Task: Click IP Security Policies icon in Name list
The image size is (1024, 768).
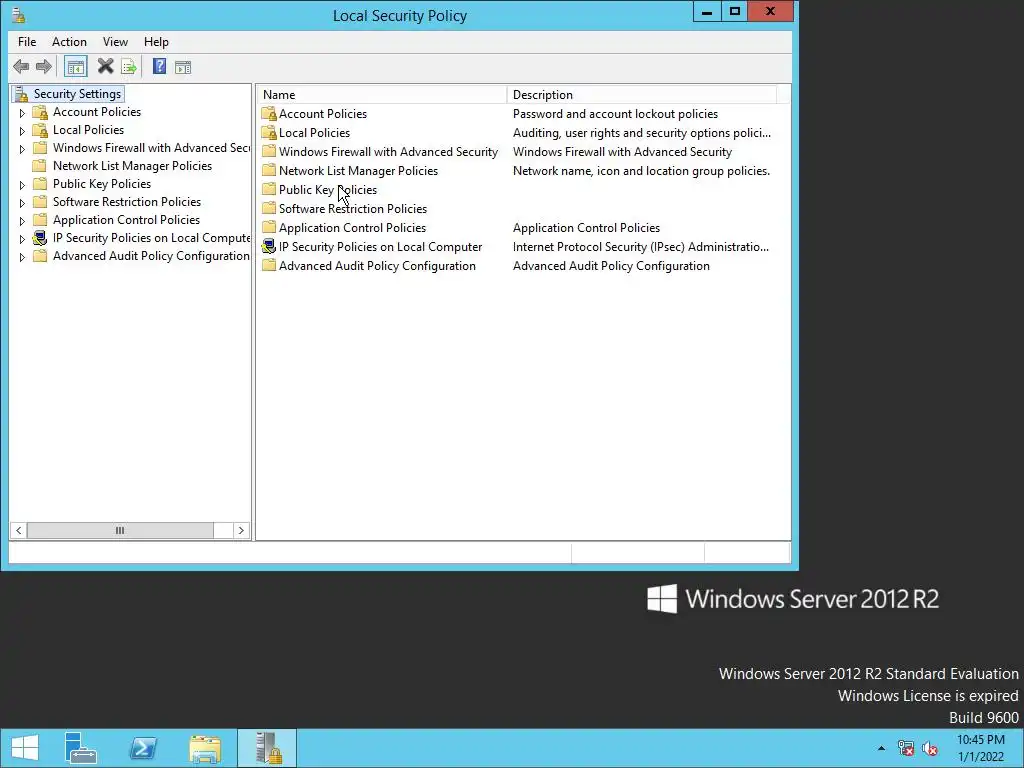Action: pos(269,247)
